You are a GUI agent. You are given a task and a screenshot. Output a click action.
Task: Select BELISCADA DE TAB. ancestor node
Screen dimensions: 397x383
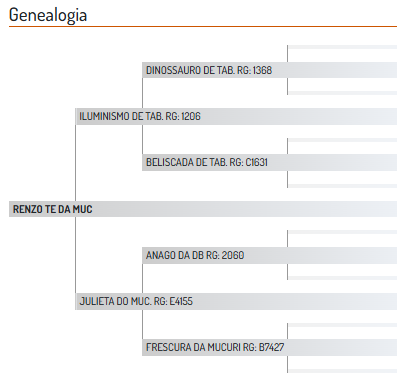click(x=270, y=162)
